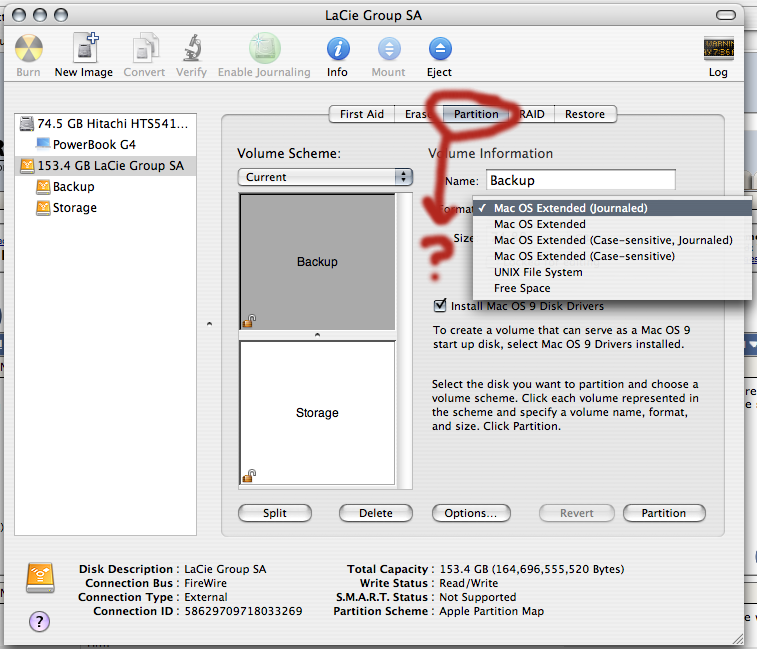Click lock icon on Backup partition
This screenshot has height=649, width=757.
249,321
